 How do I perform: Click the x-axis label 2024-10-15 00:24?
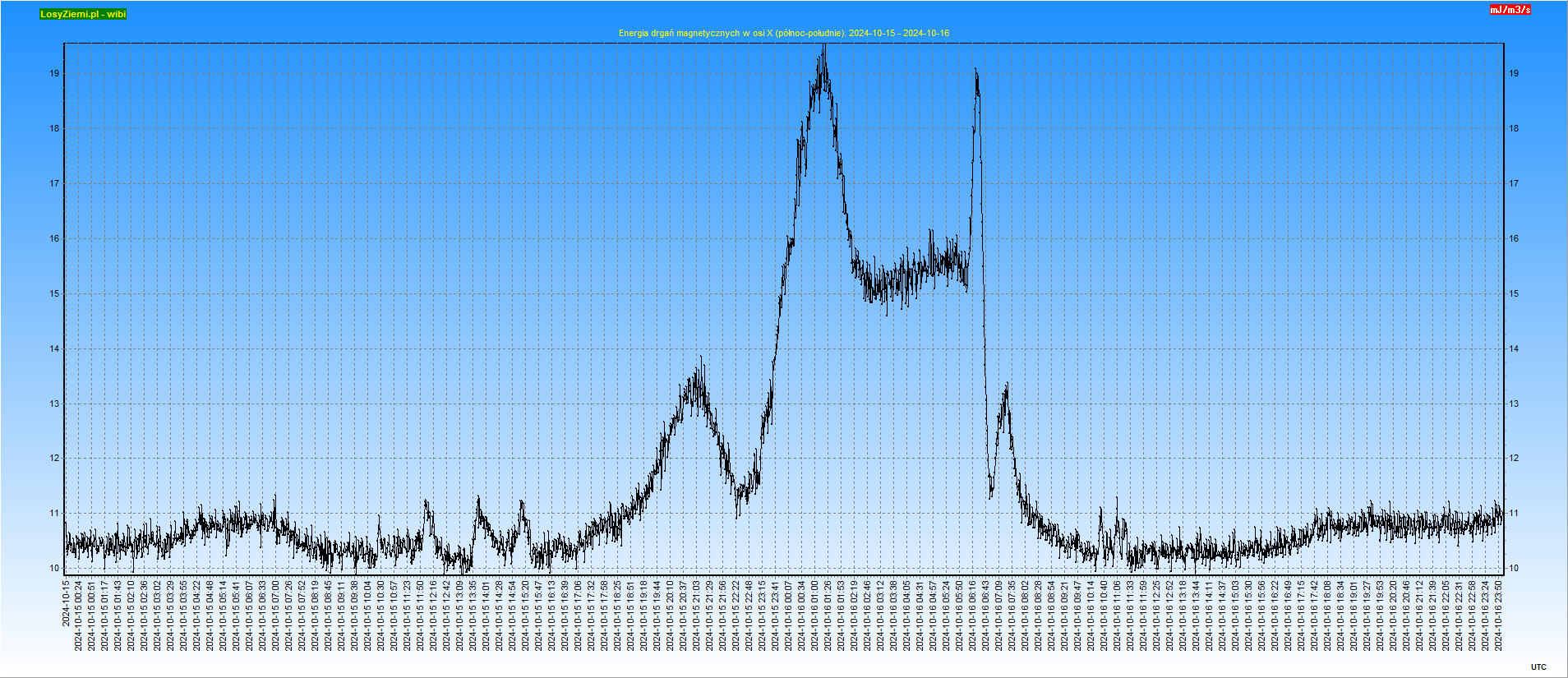(79, 616)
